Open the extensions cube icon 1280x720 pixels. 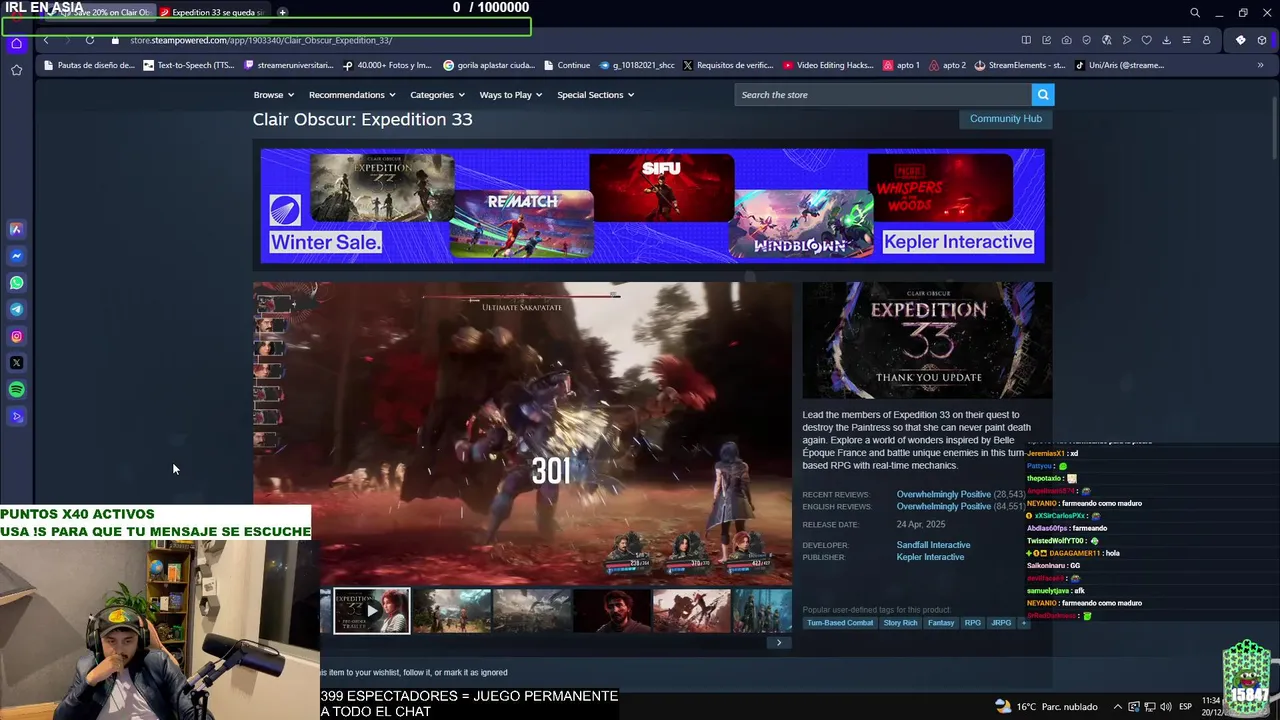(1262, 40)
